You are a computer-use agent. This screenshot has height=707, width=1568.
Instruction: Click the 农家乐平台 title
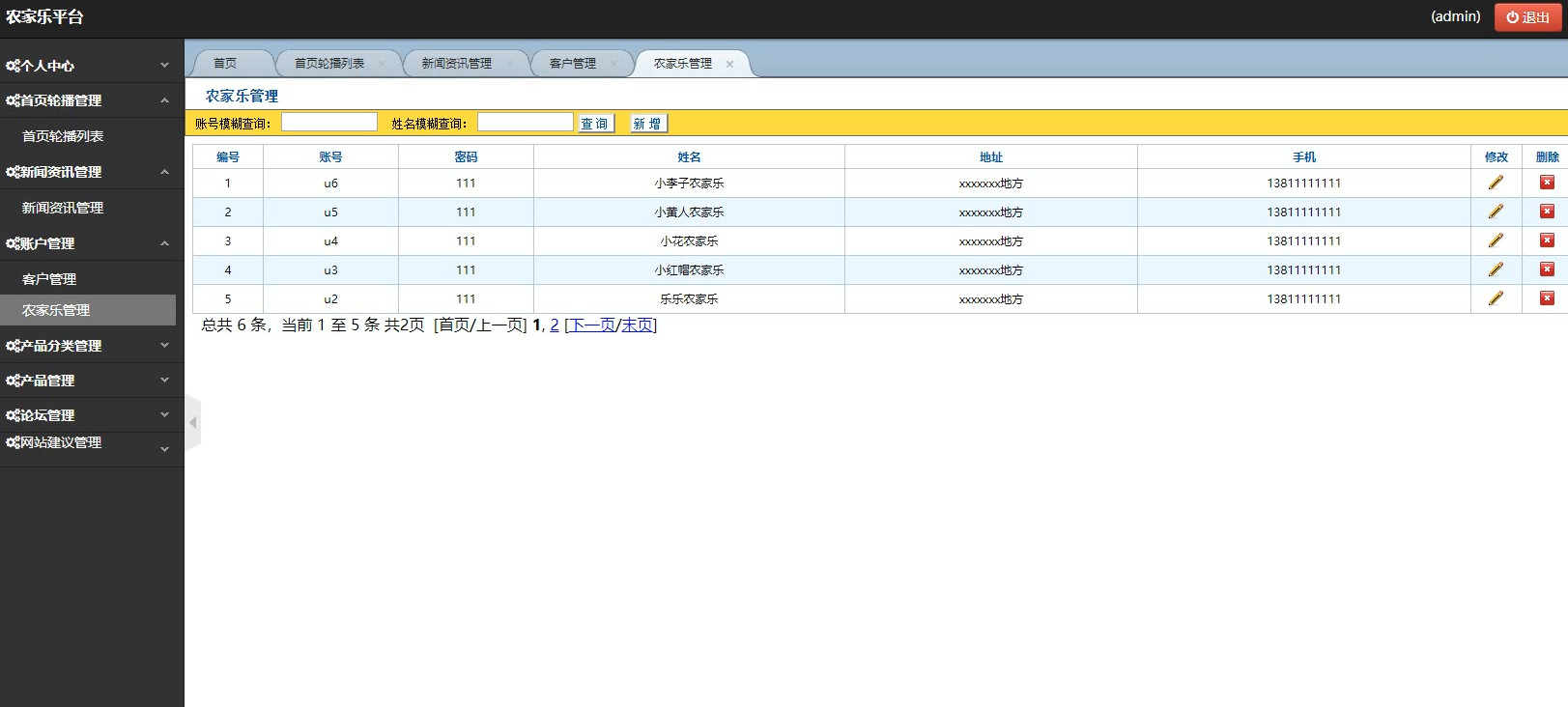(x=44, y=17)
